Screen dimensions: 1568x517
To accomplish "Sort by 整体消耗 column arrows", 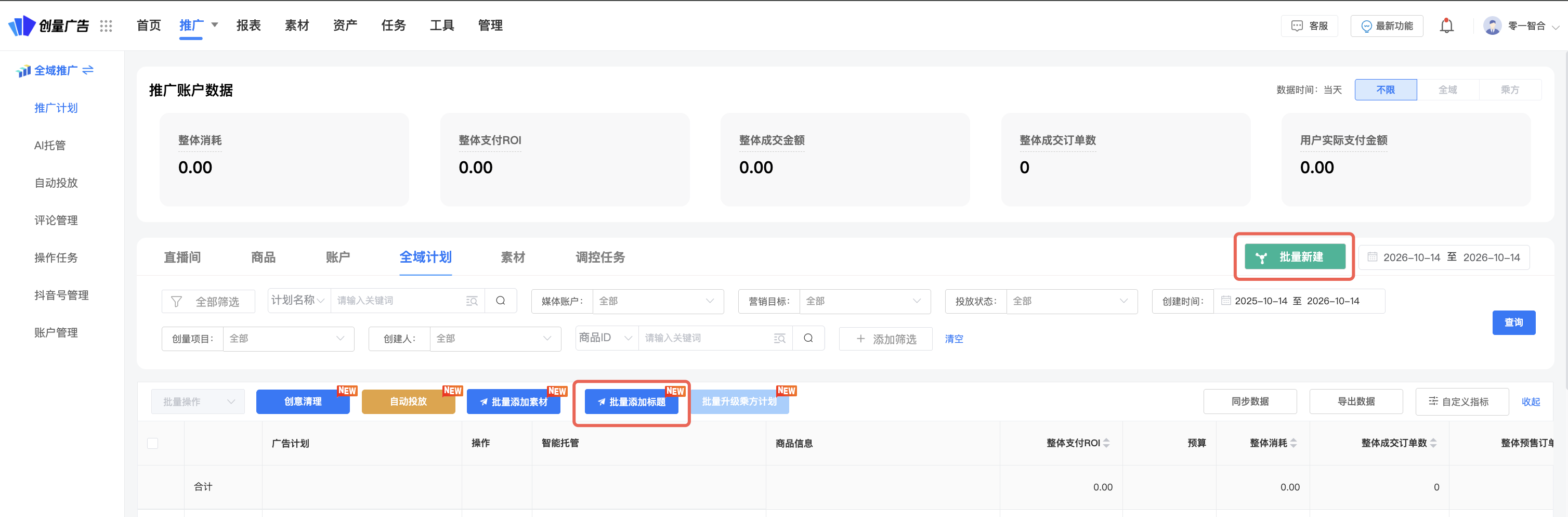I will (1293, 443).
